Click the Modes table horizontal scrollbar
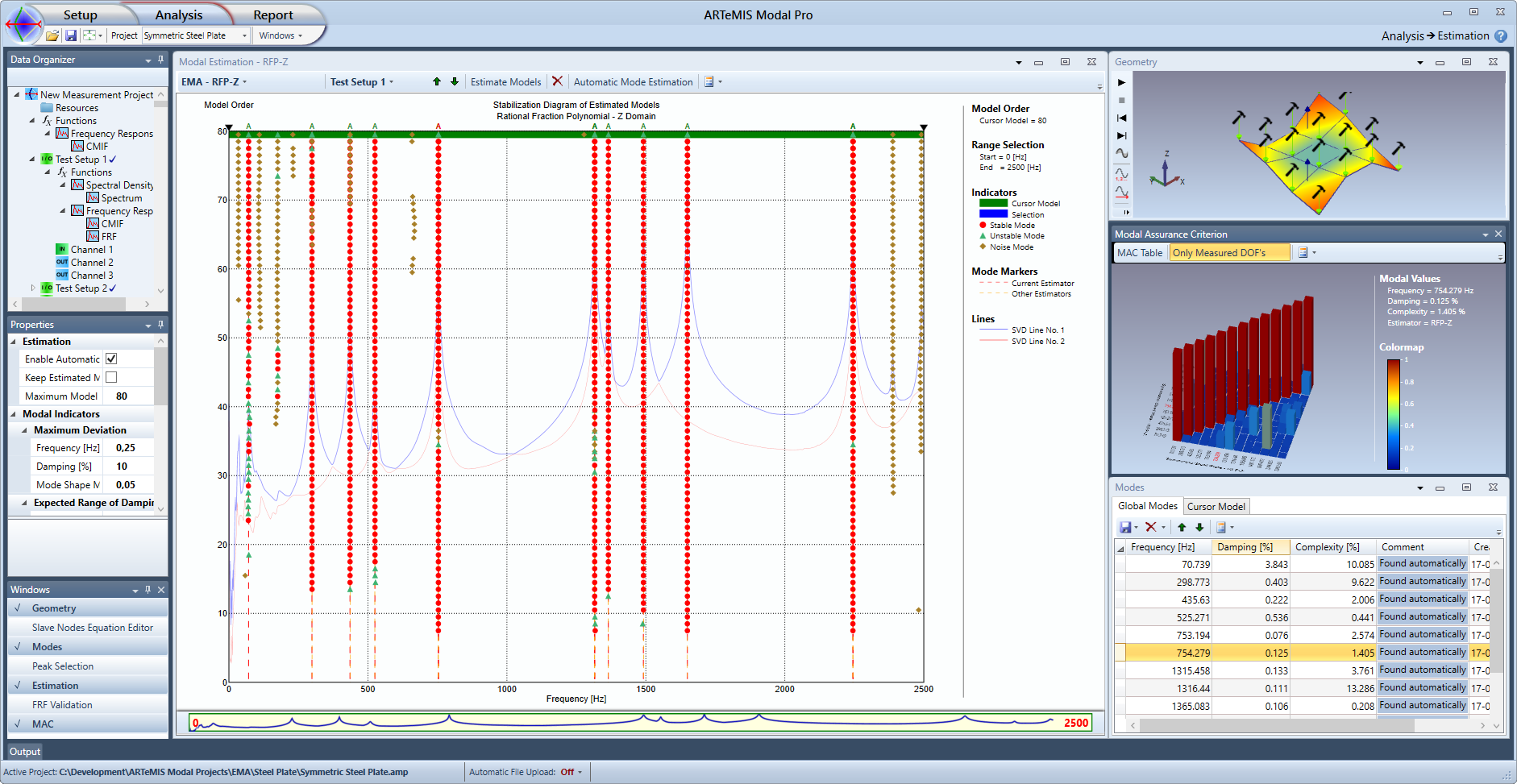The image size is (1517, 784). pos(1277,725)
